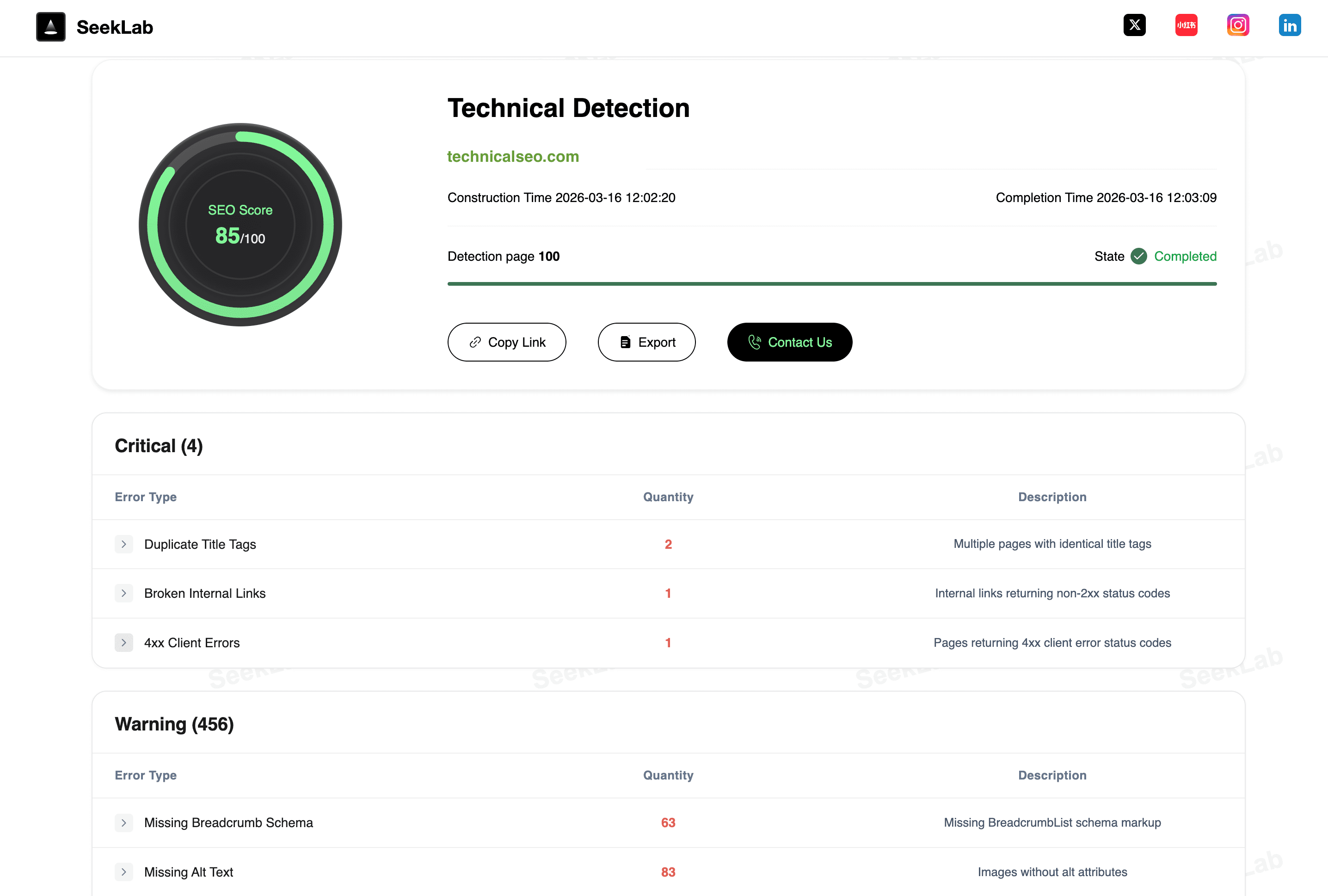Viewport: 1328px width, 896px height.
Task: Open the LinkedIn social icon
Action: coord(1290,25)
